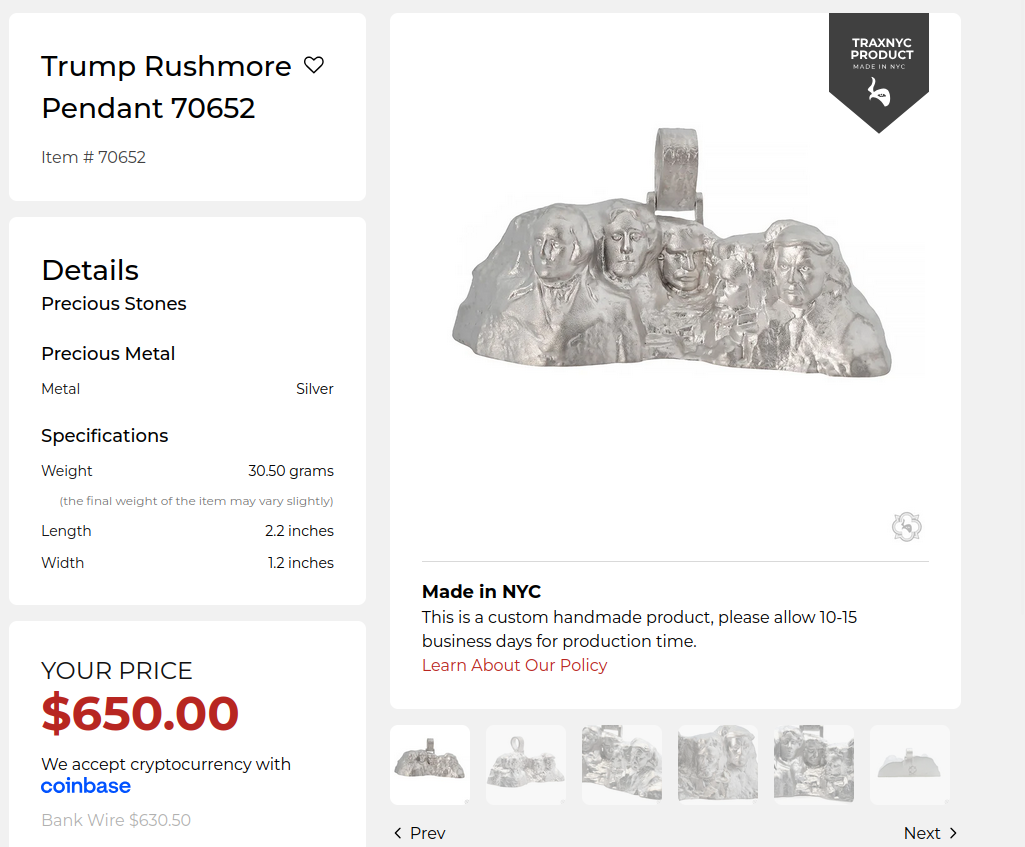The width and height of the screenshot is (1025, 847).
Task: Click the Specifications heading
Action: 105,436
